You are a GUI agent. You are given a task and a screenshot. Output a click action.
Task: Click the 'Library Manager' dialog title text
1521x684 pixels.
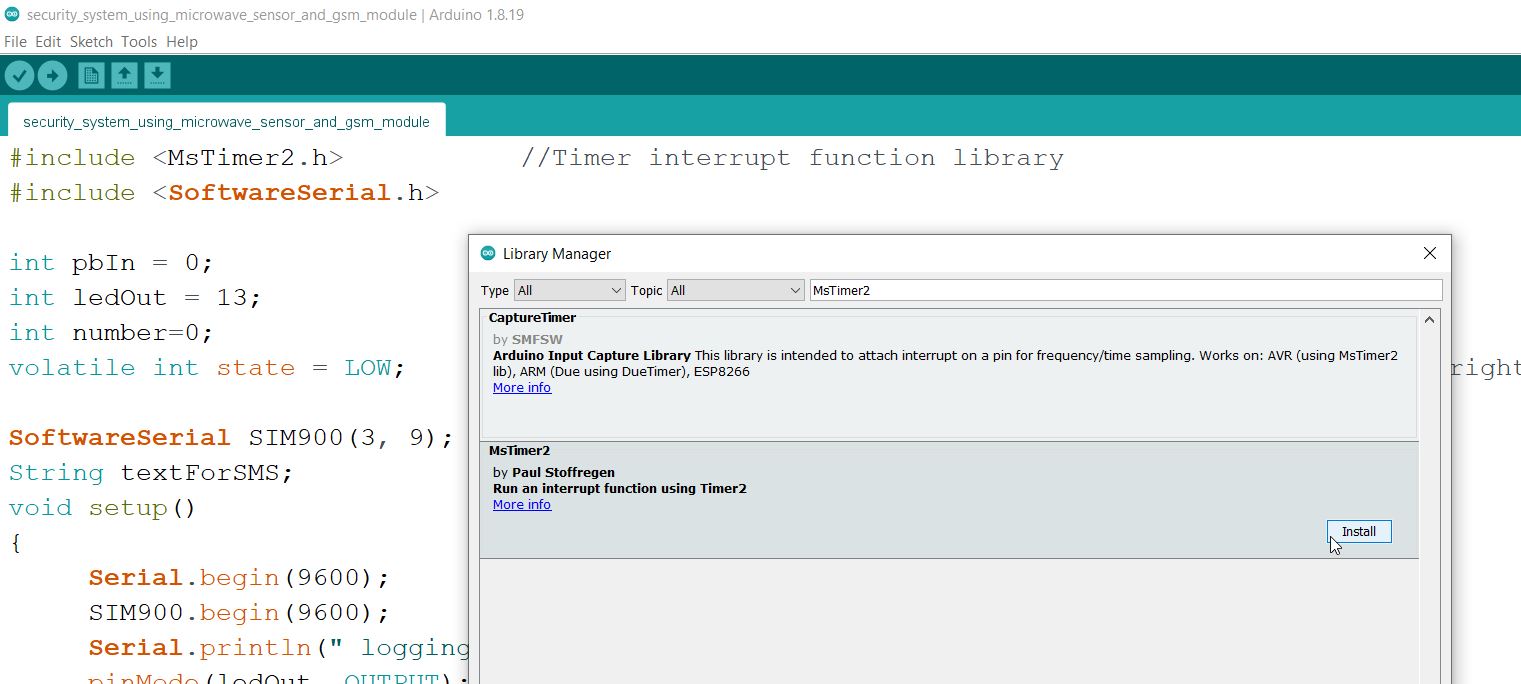click(x=557, y=254)
